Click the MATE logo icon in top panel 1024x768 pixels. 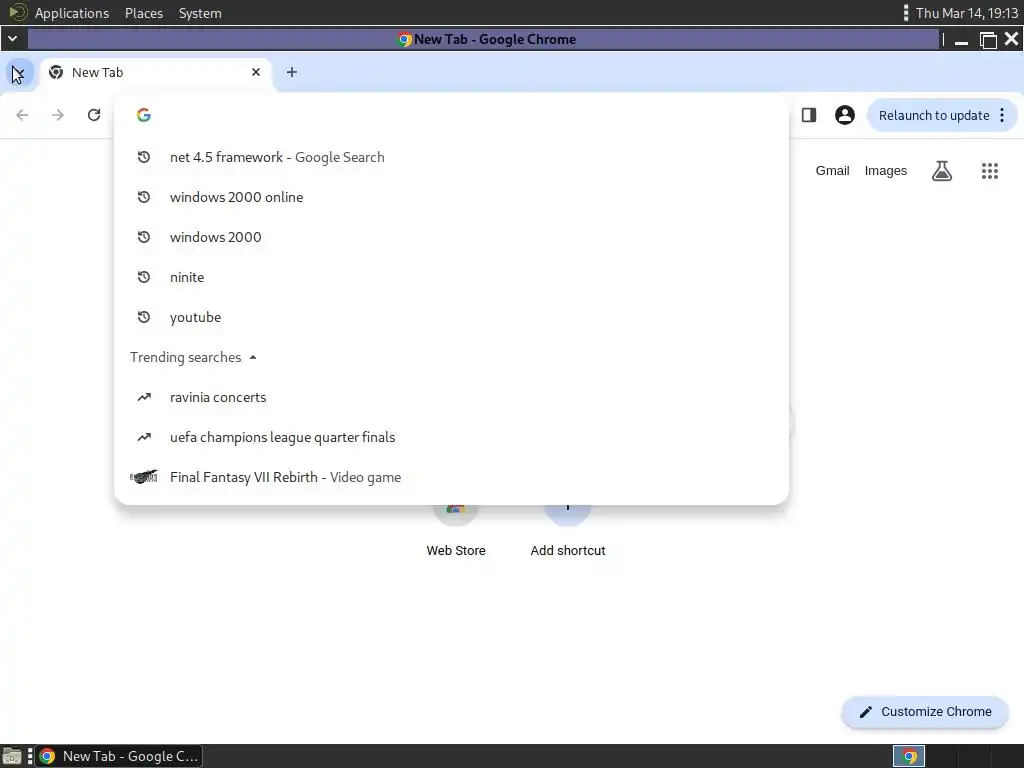pyautogui.click(x=18, y=12)
